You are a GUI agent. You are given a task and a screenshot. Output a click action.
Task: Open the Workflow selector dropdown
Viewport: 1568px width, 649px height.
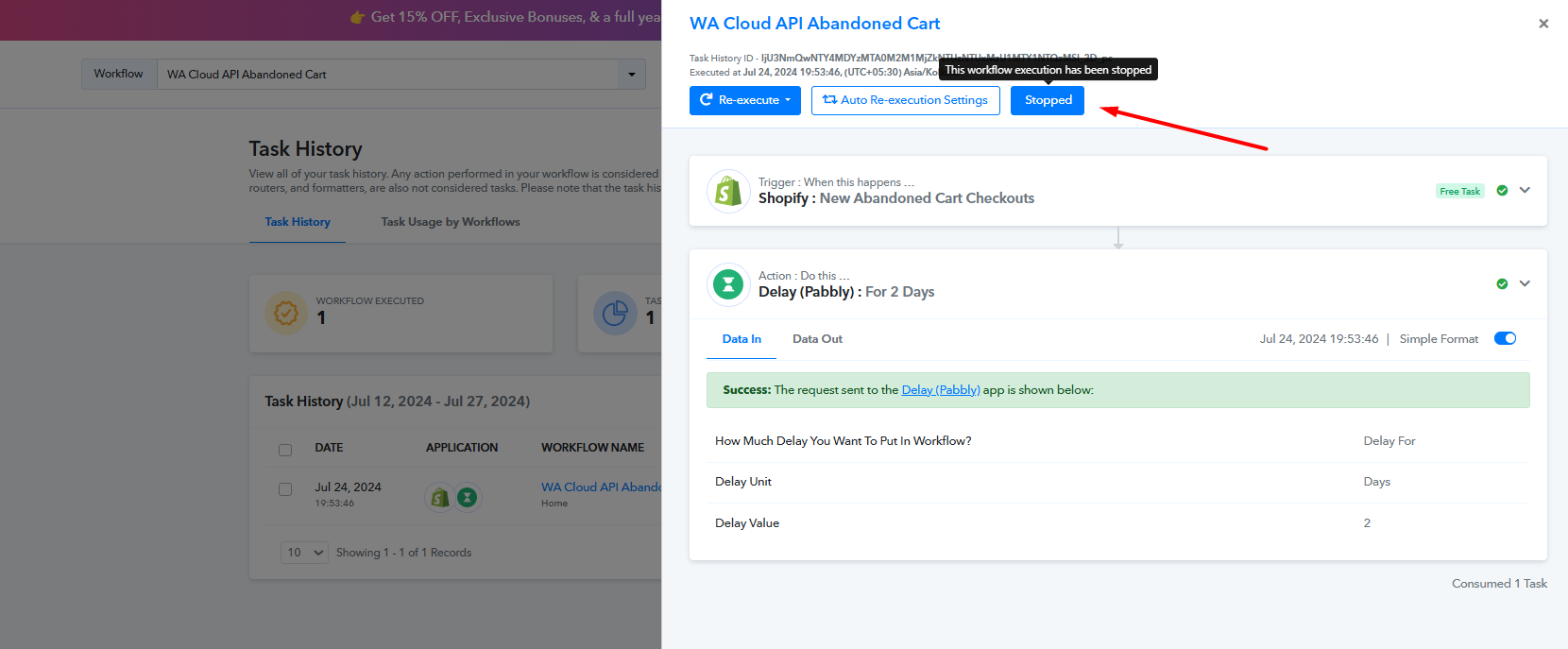pyautogui.click(x=401, y=75)
